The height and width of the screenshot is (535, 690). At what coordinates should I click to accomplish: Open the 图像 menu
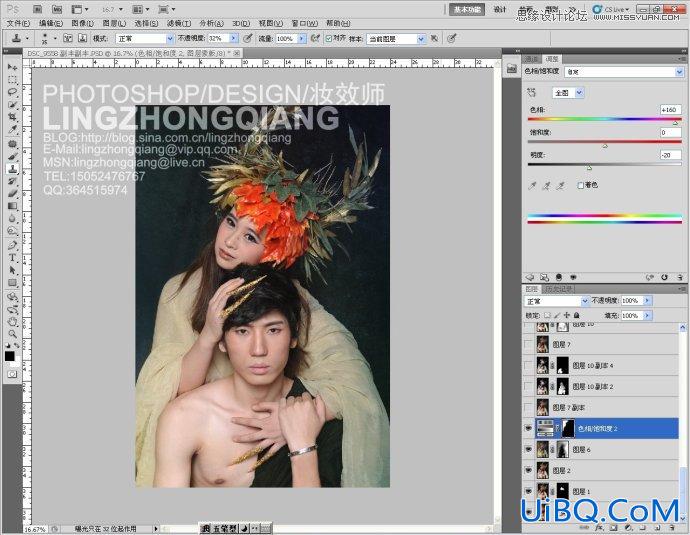[82, 23]
